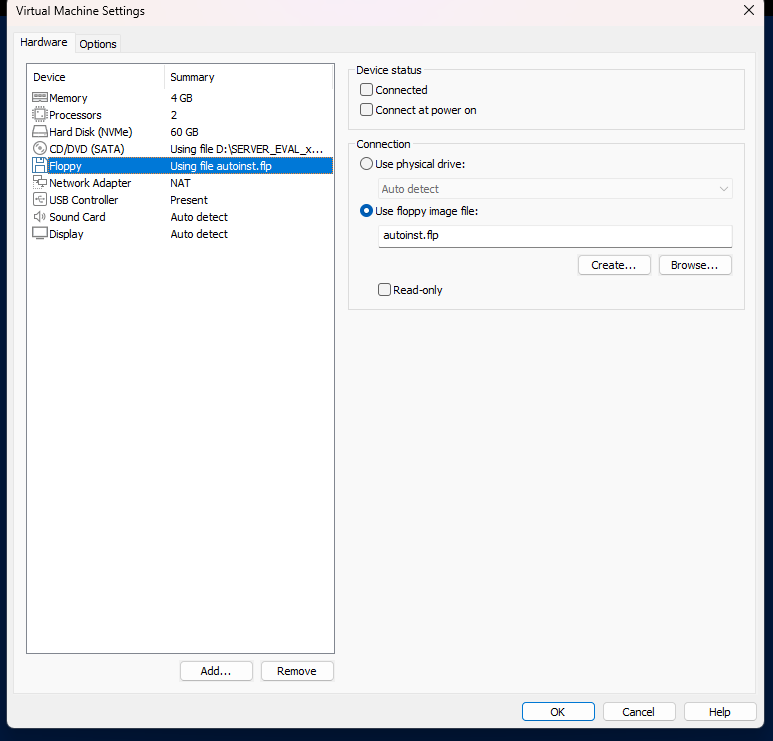The image size is (773, 741).
Task: Click the Hard Disk (NVMe) icon
Action: coord(40,132)
